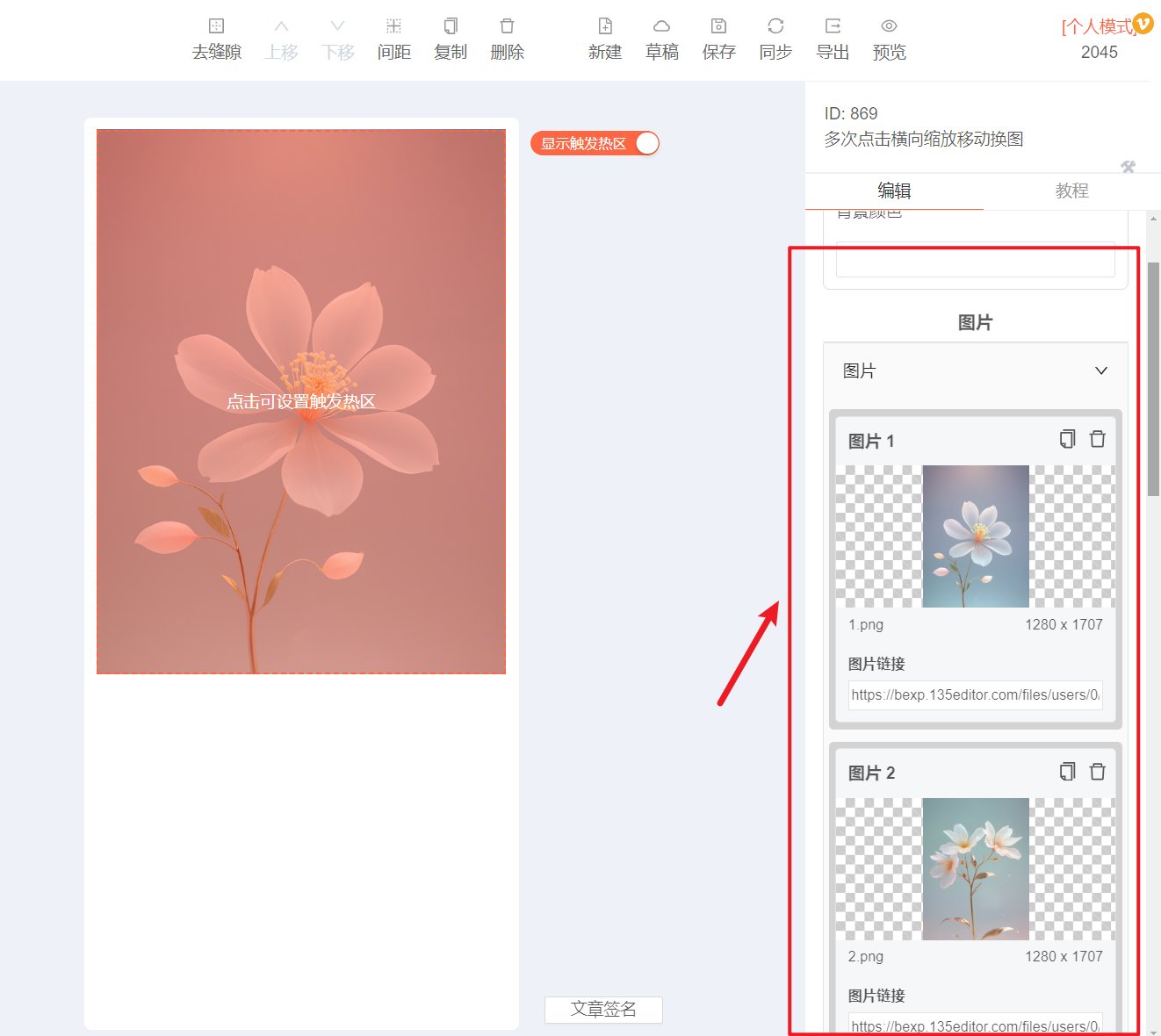
Task: Click the tools icon near ID panel
Action: [1129, 167]
